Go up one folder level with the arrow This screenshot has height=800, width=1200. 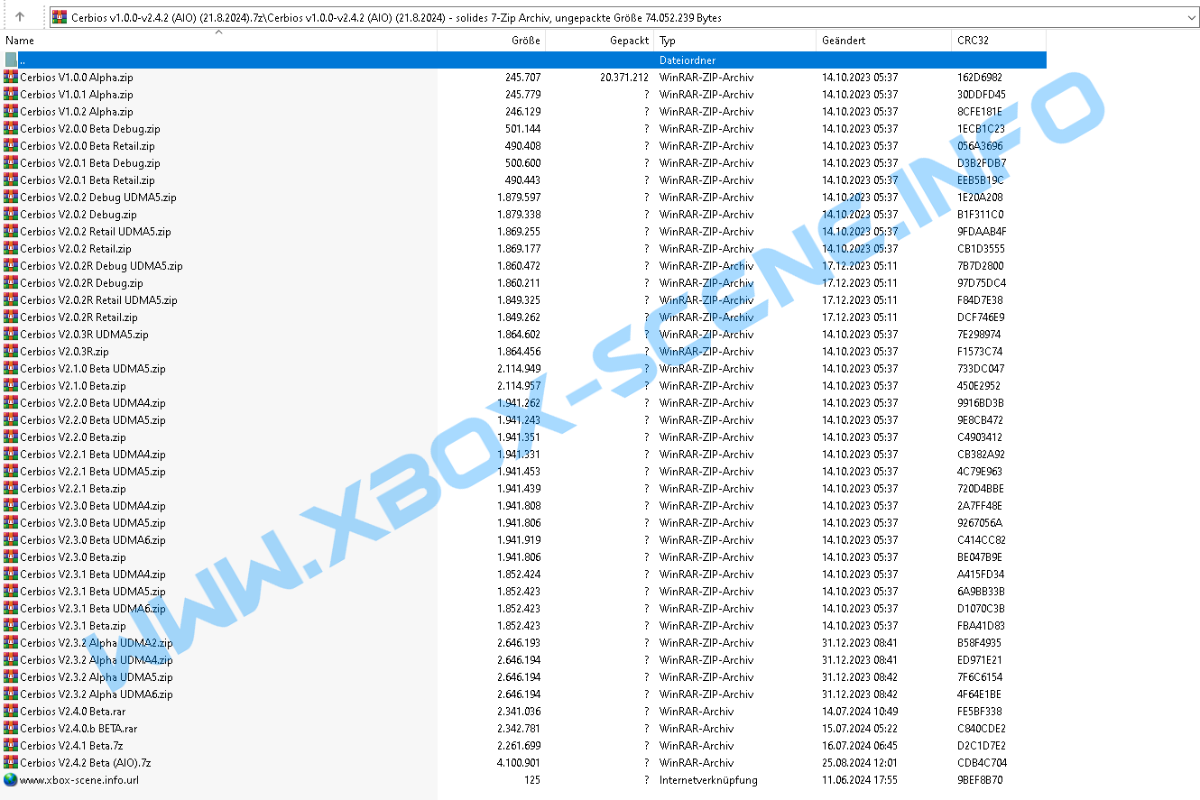point(20,17)
